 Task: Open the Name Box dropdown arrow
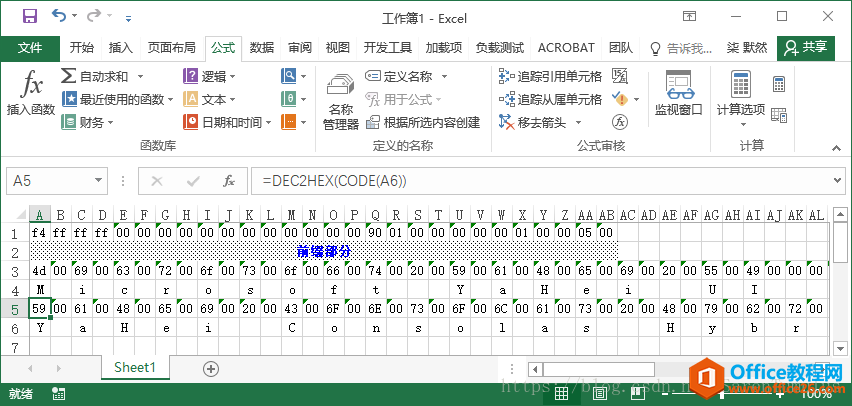point(99,181)
